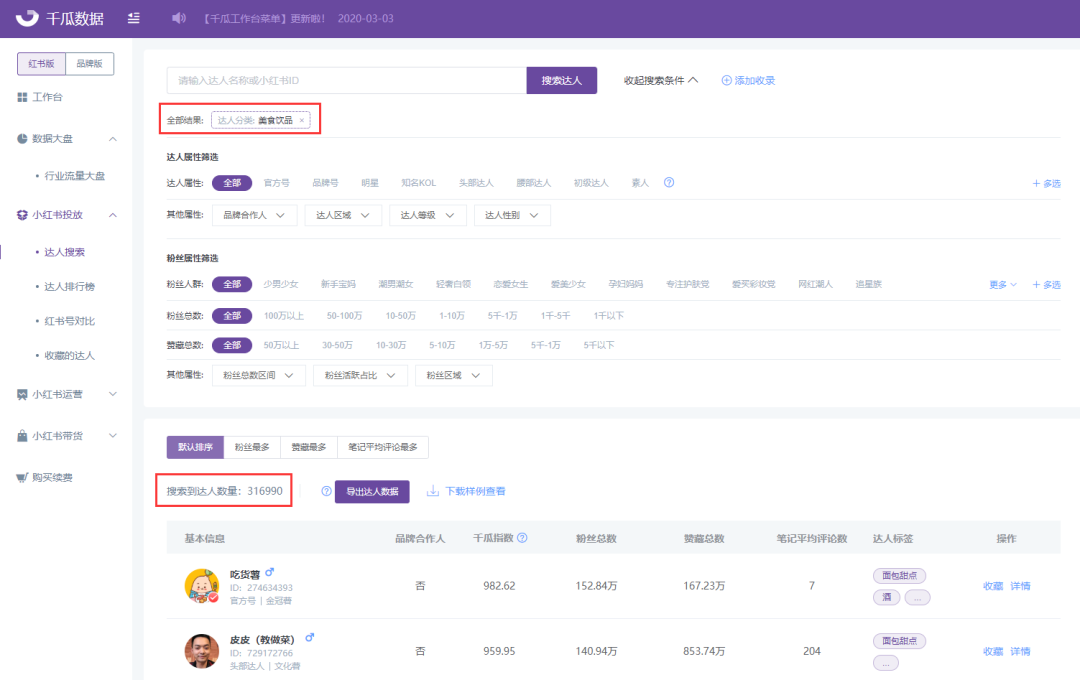
Task: Open the 达人区域 dropdown
Action: pyautogui.click(x=343, y=216)
